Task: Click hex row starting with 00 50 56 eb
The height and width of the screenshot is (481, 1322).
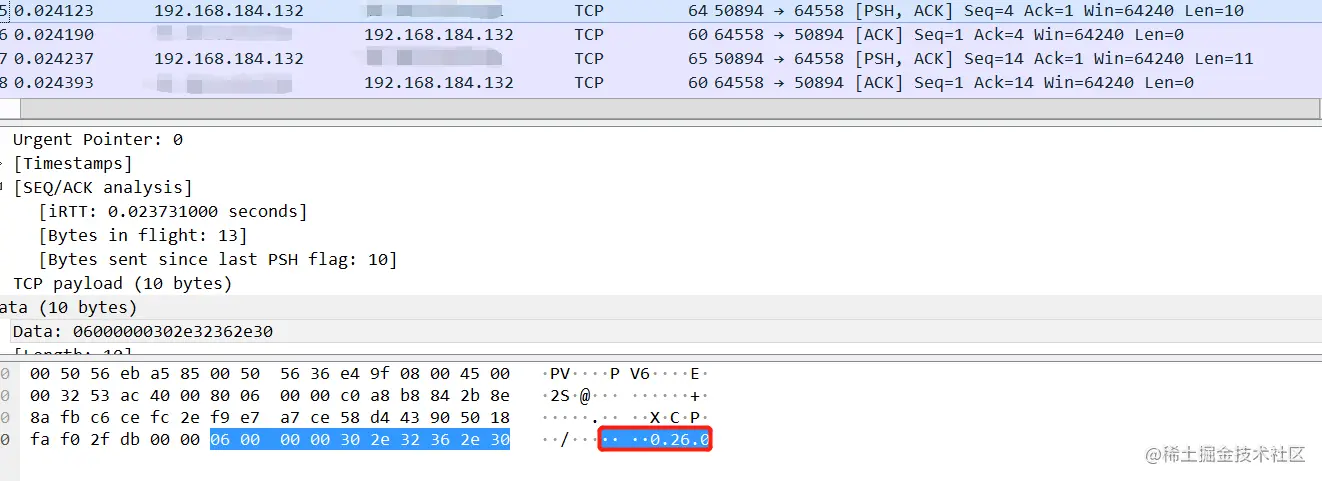Action: click(x=270, y=374)
